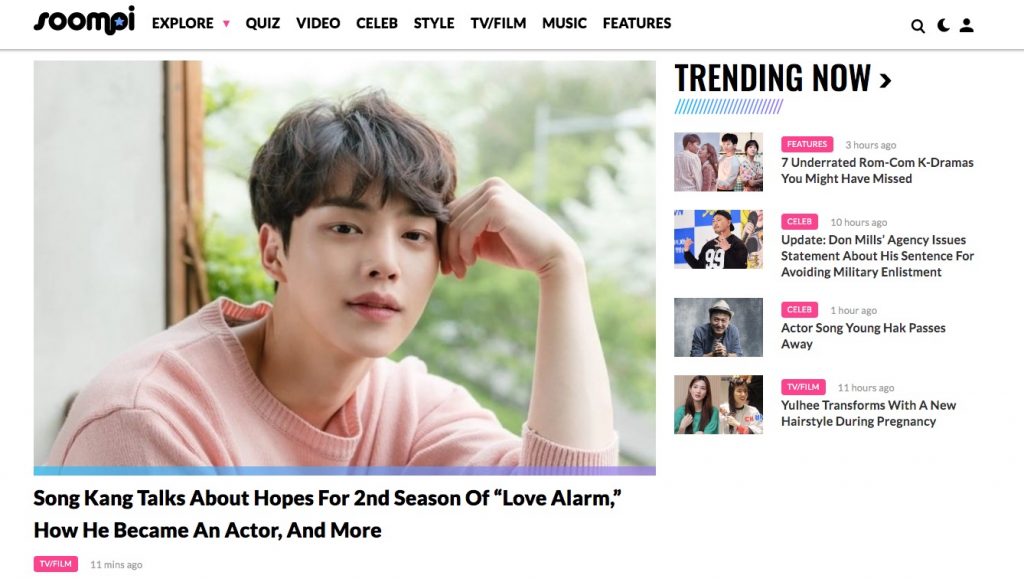Click TV/FILM tag below the main headline
This screenshot has width=1024, height=582.
click(x=56, y=564)
